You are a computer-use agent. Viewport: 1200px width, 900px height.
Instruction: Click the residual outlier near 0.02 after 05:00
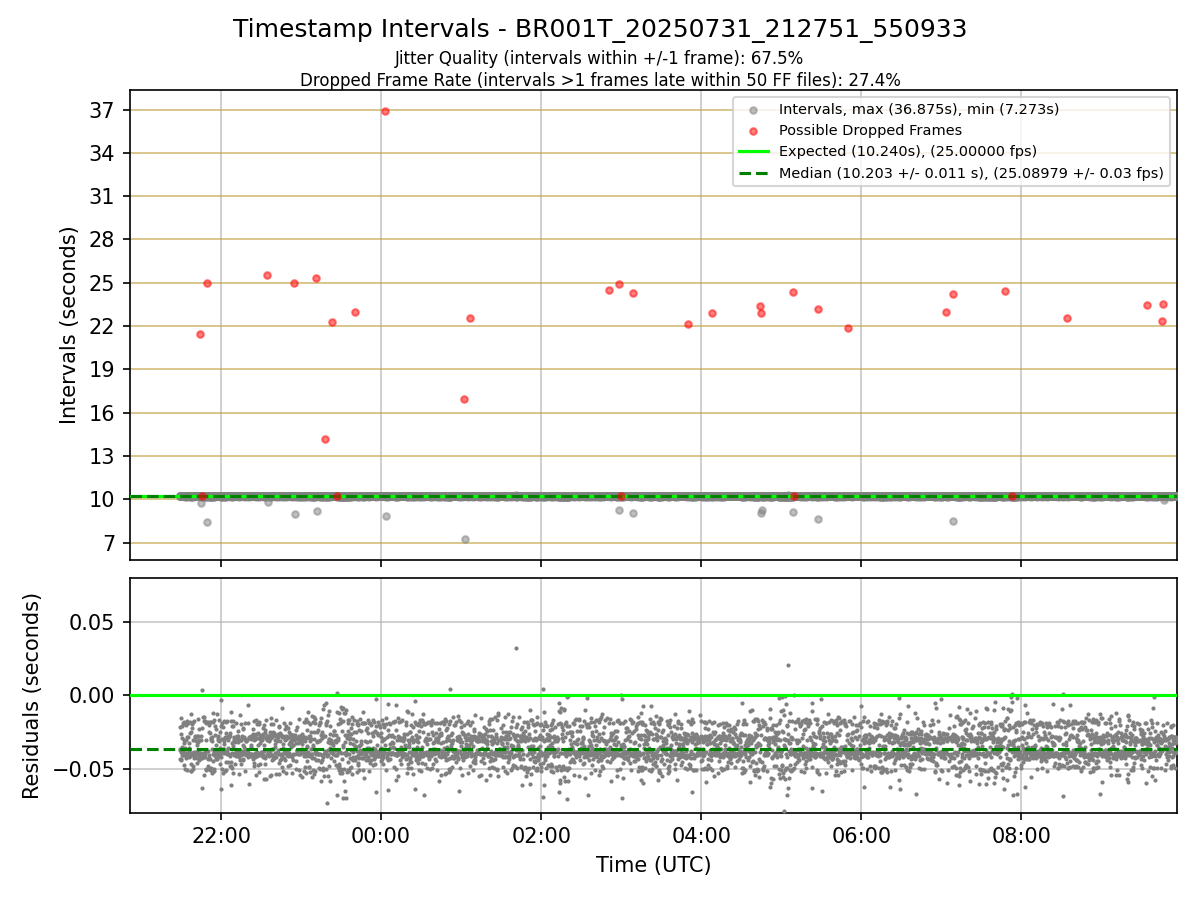(x=788, y=665)
